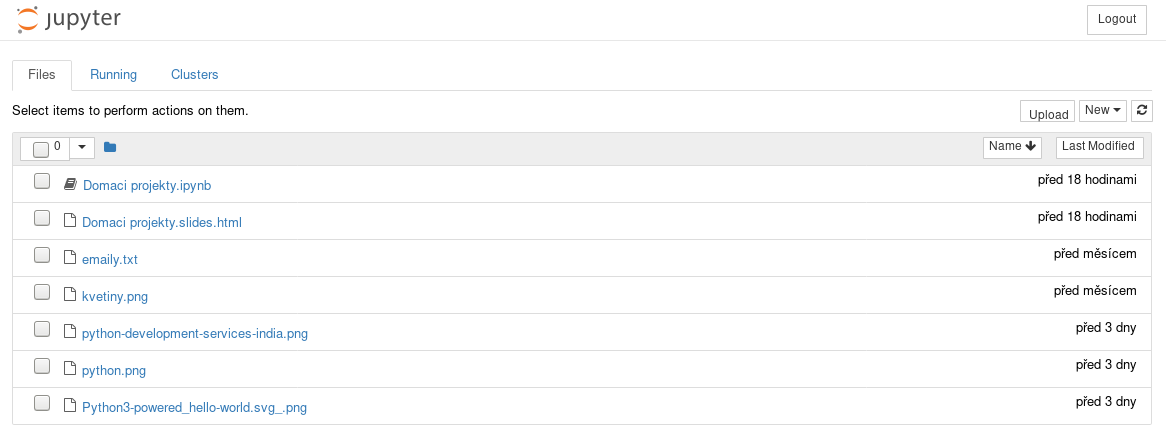This screenshot has width=1166, height=438.
Task: Click the file icon beside python.png
Action: pos(70,369)
